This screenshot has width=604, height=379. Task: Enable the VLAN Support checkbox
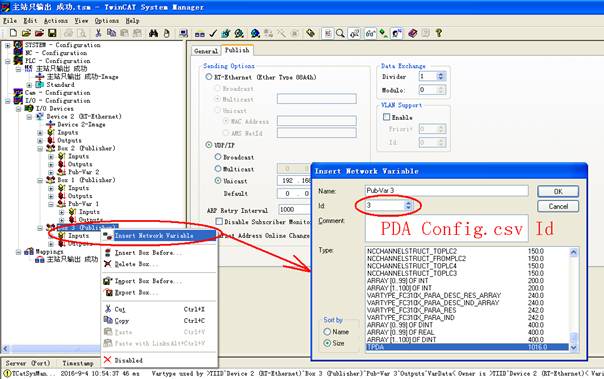[x=386, y=117]
